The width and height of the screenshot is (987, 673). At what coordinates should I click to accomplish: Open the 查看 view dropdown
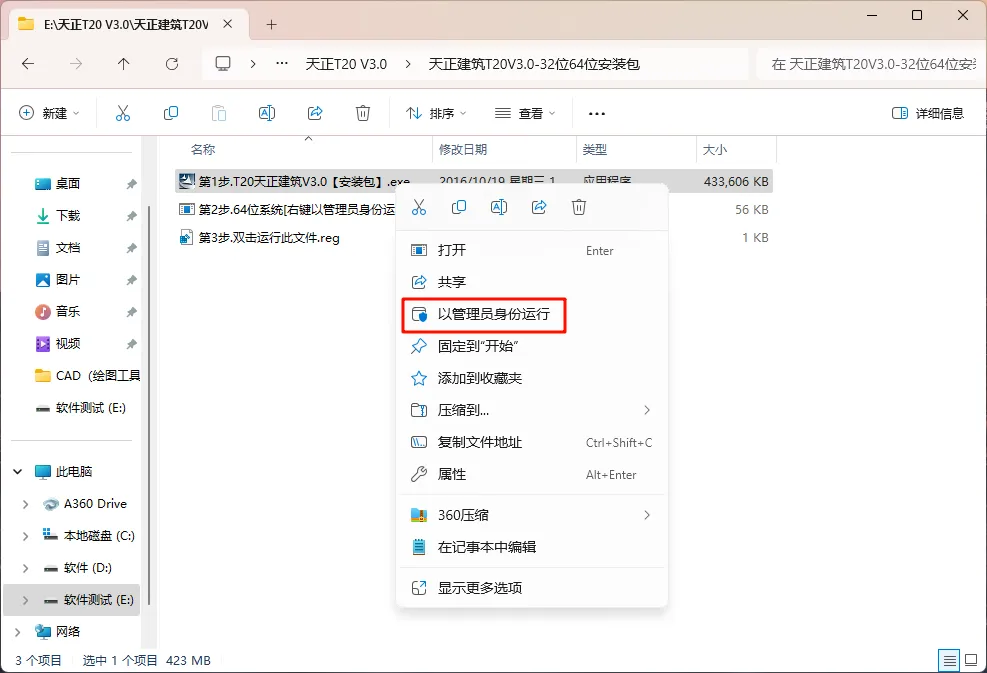click(x=525, y=113)
